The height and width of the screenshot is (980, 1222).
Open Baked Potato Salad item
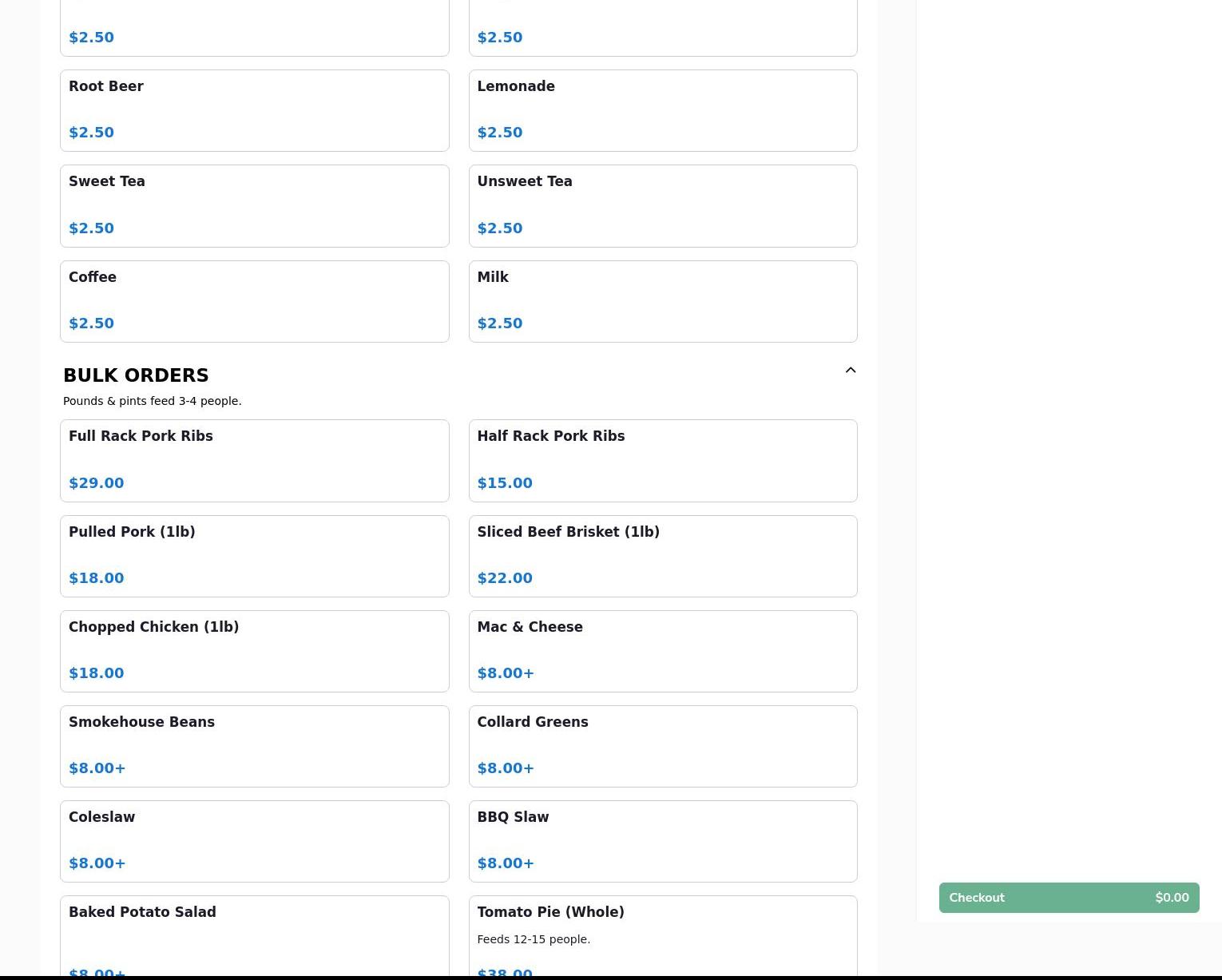click(254, 934)
